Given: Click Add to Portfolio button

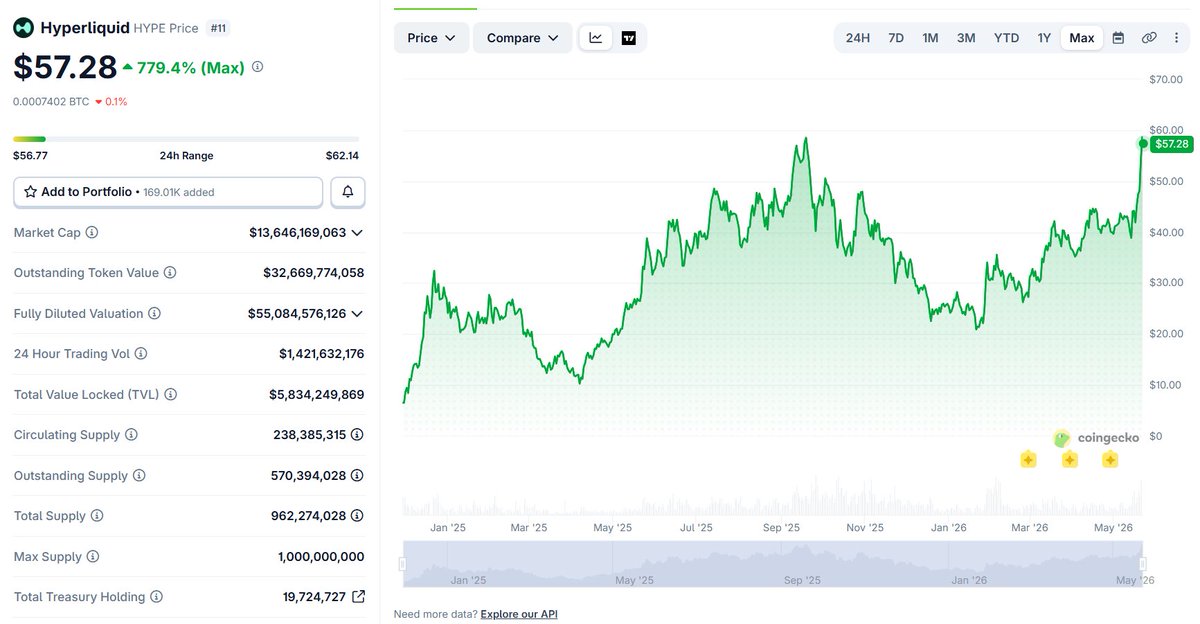Looking at the screenshot, I should click(168, 191).
